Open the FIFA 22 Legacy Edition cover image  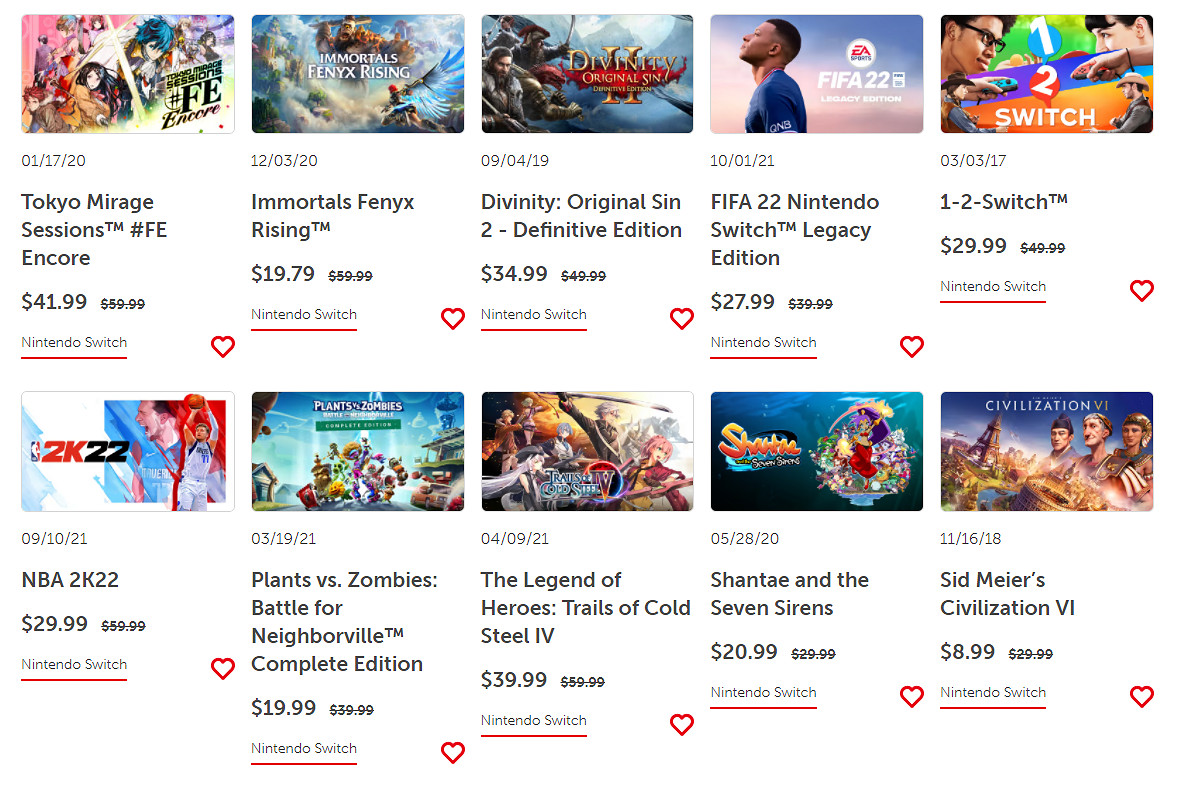click(x=817, y=74)
